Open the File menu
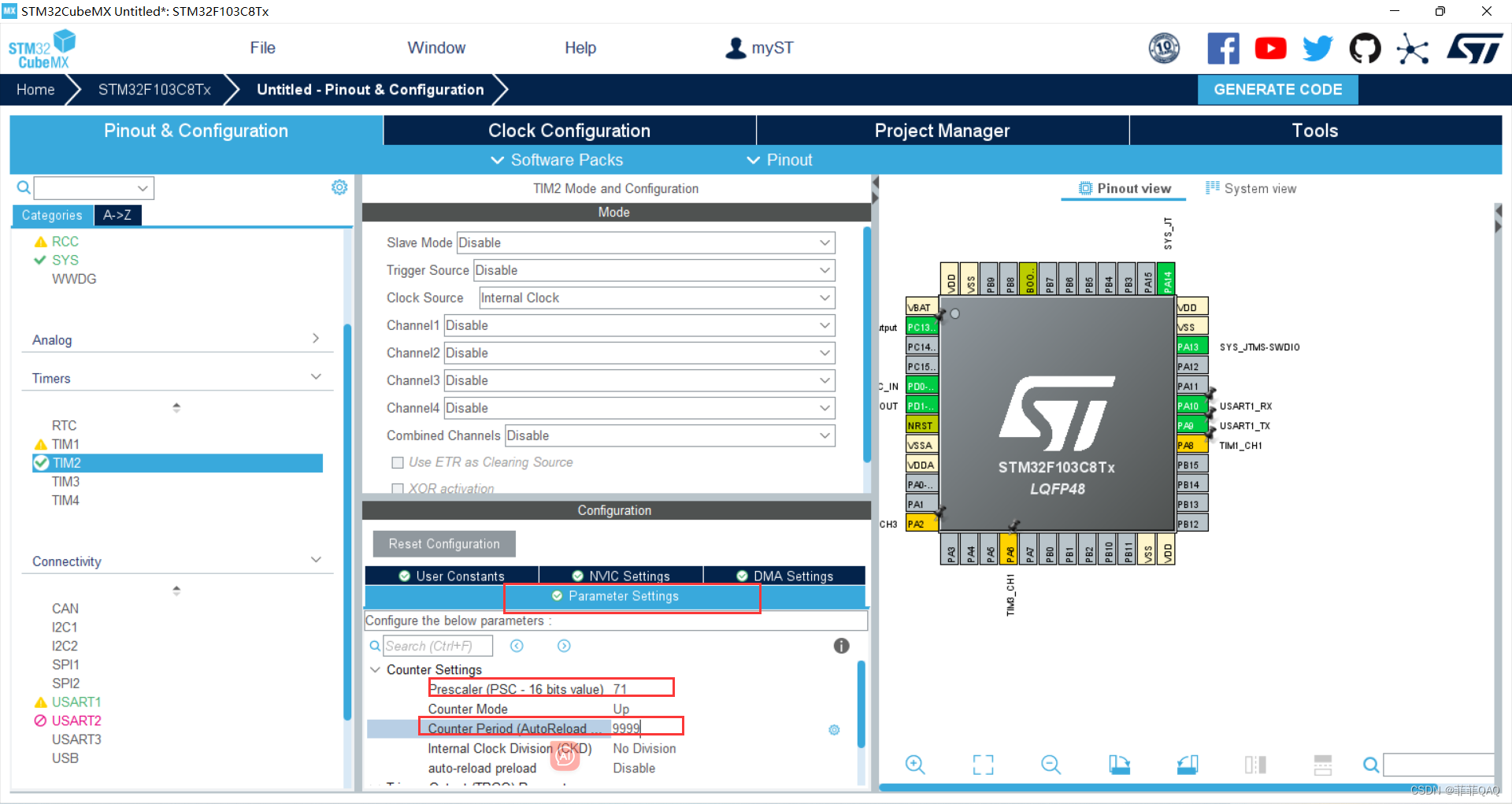Image resolution: width=1512 pixels, height=804 pixels. [262, 48]
